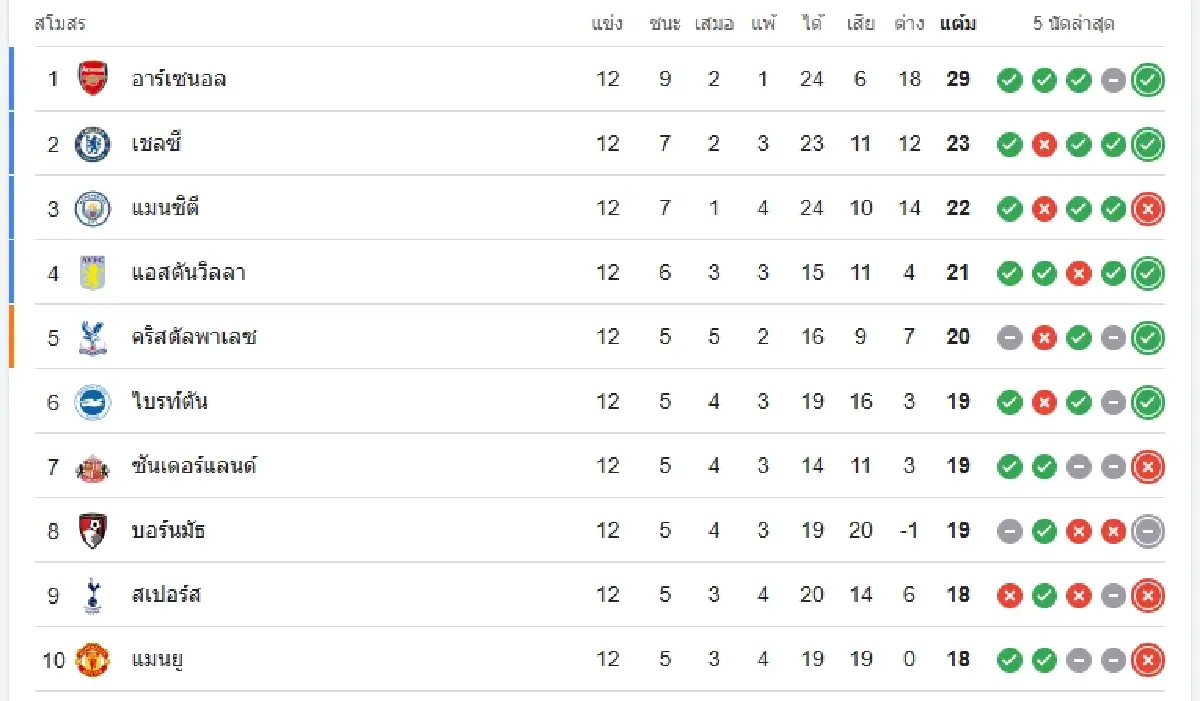Select the แต้ม points column header
This screenshot has width=1200, height=701.
(958, 23)
